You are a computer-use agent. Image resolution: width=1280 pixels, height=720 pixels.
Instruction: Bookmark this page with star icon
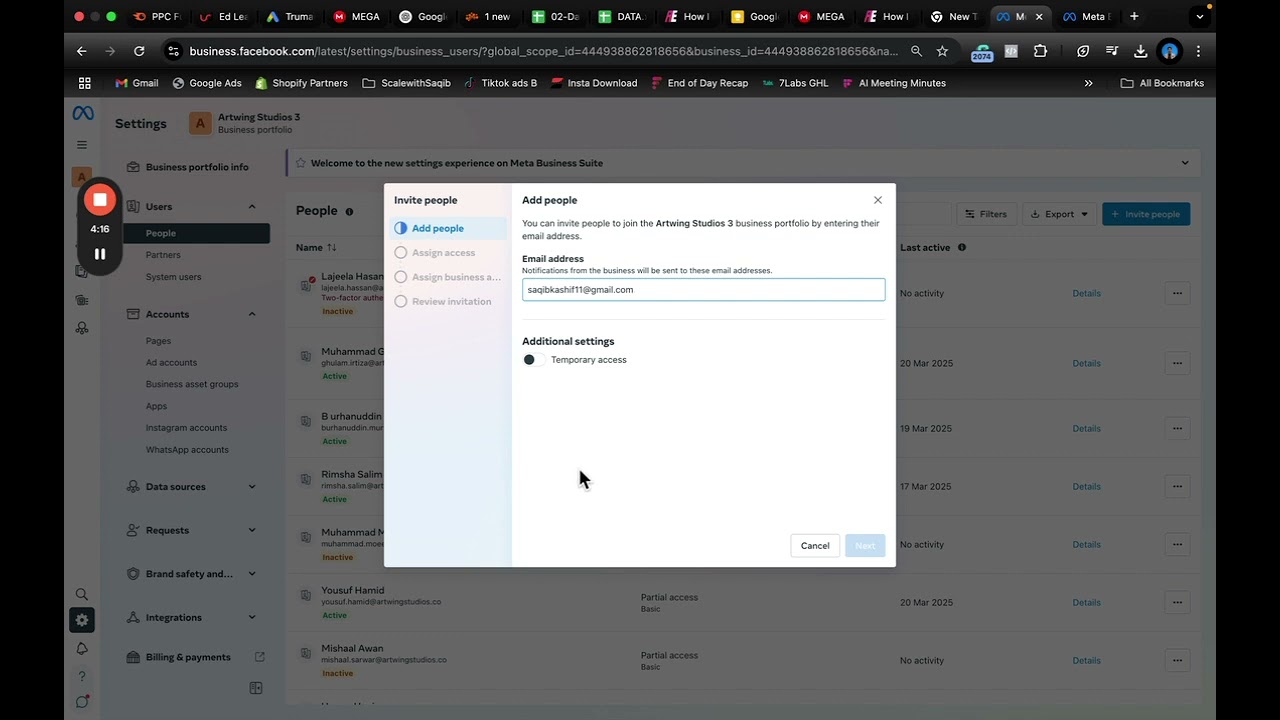click(x=942, y=51)
